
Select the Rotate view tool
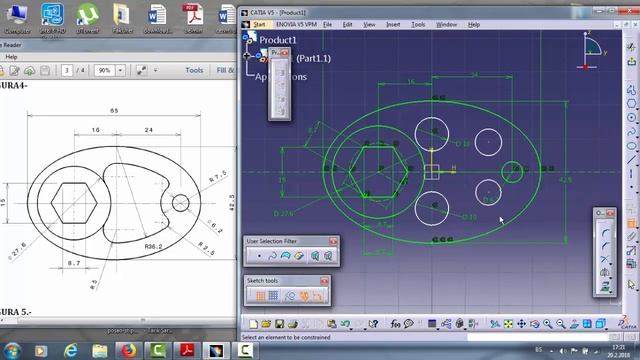click(534, 324)
